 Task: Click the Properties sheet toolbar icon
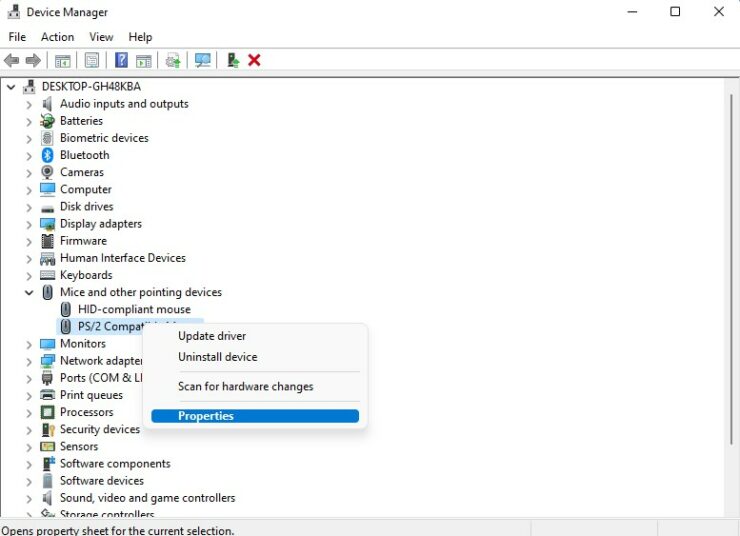coord(92,60)
